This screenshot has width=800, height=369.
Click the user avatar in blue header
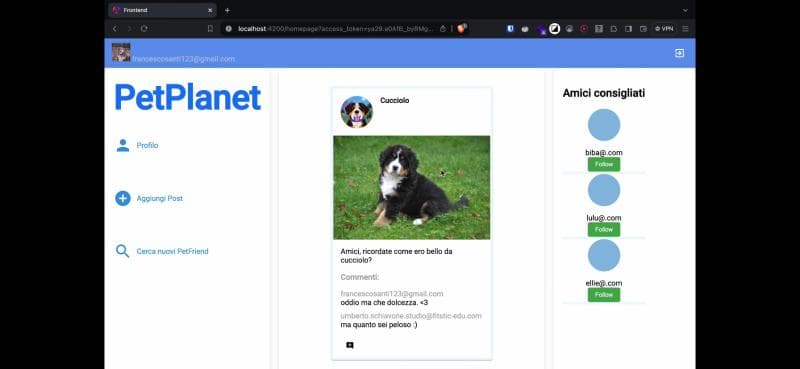[121, 53]
